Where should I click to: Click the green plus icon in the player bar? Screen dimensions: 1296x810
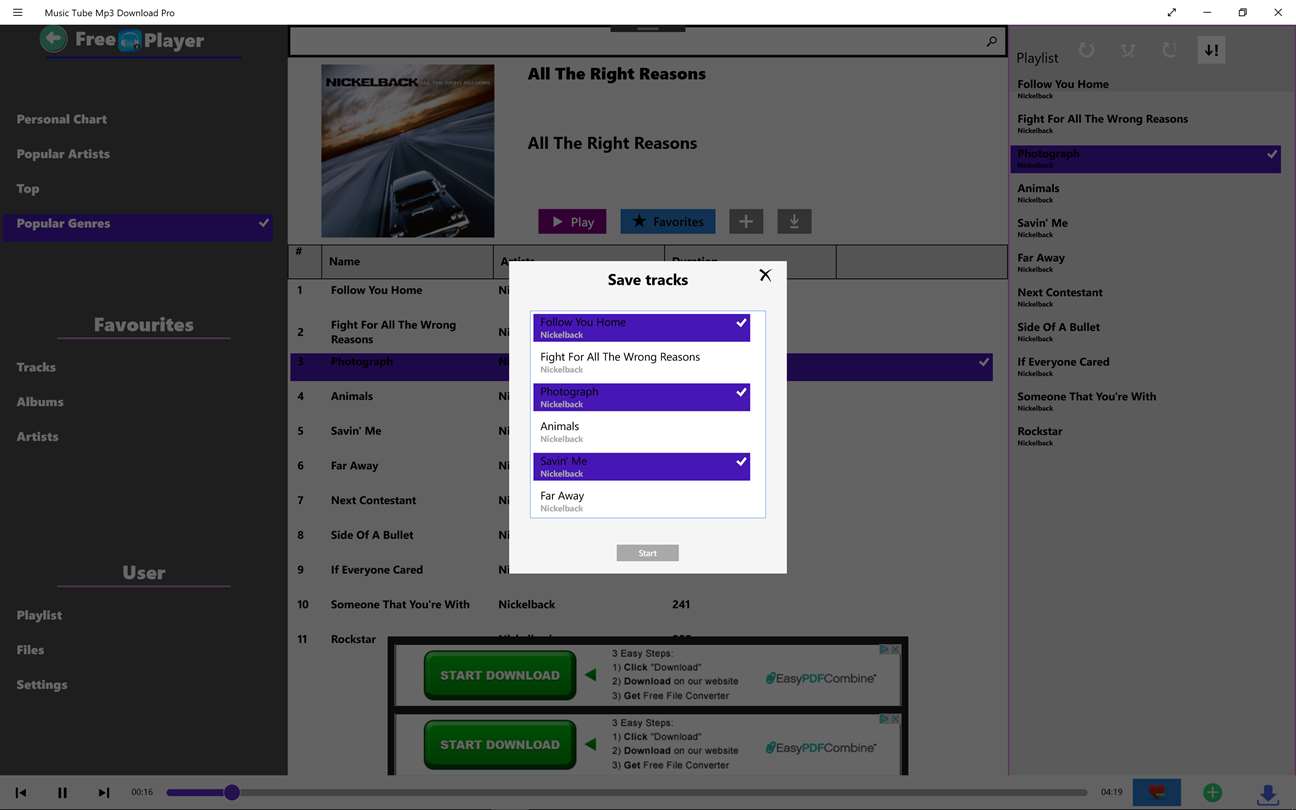coord(1212,793)
